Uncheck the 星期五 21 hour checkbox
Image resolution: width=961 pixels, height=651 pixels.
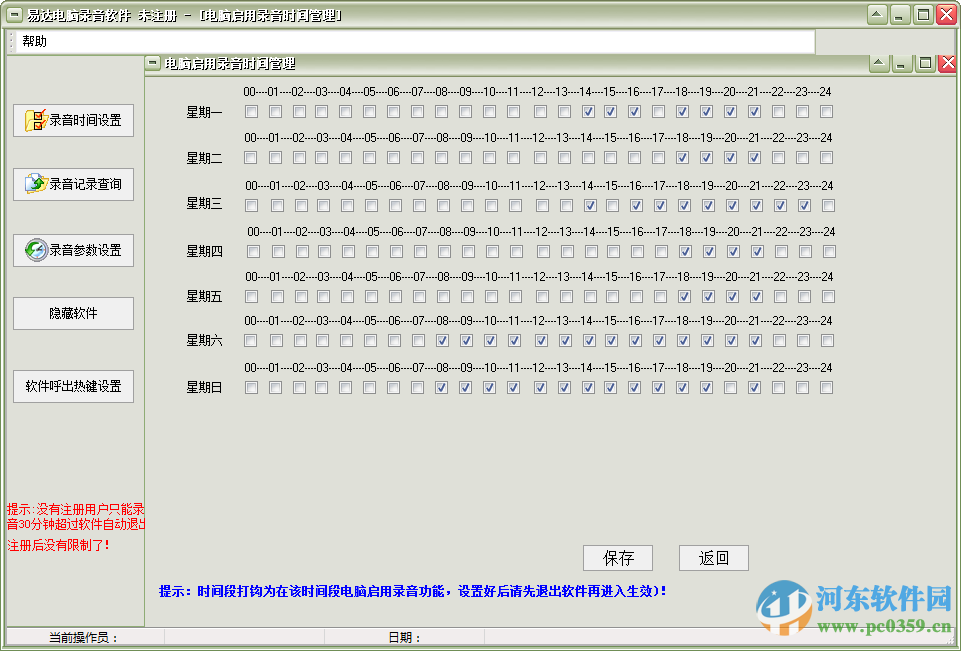pos(756,297)
